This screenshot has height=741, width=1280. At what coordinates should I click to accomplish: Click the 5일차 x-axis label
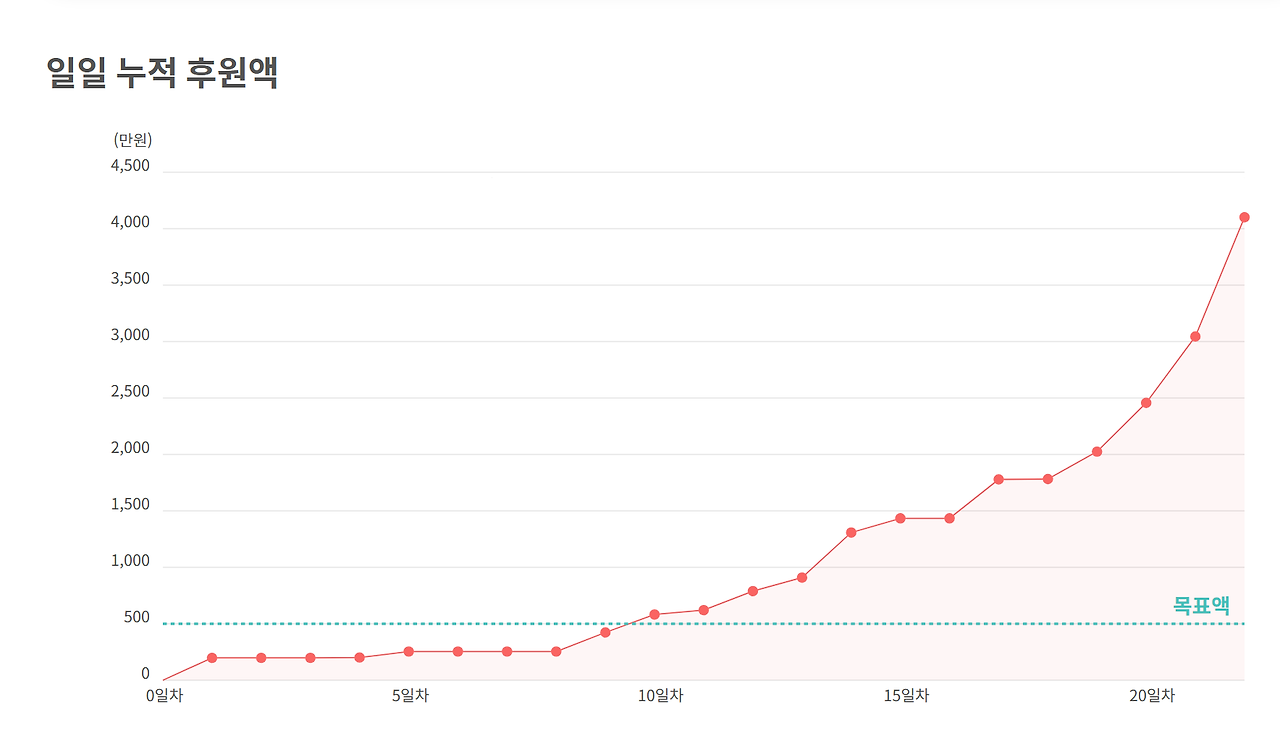point(410,695)
